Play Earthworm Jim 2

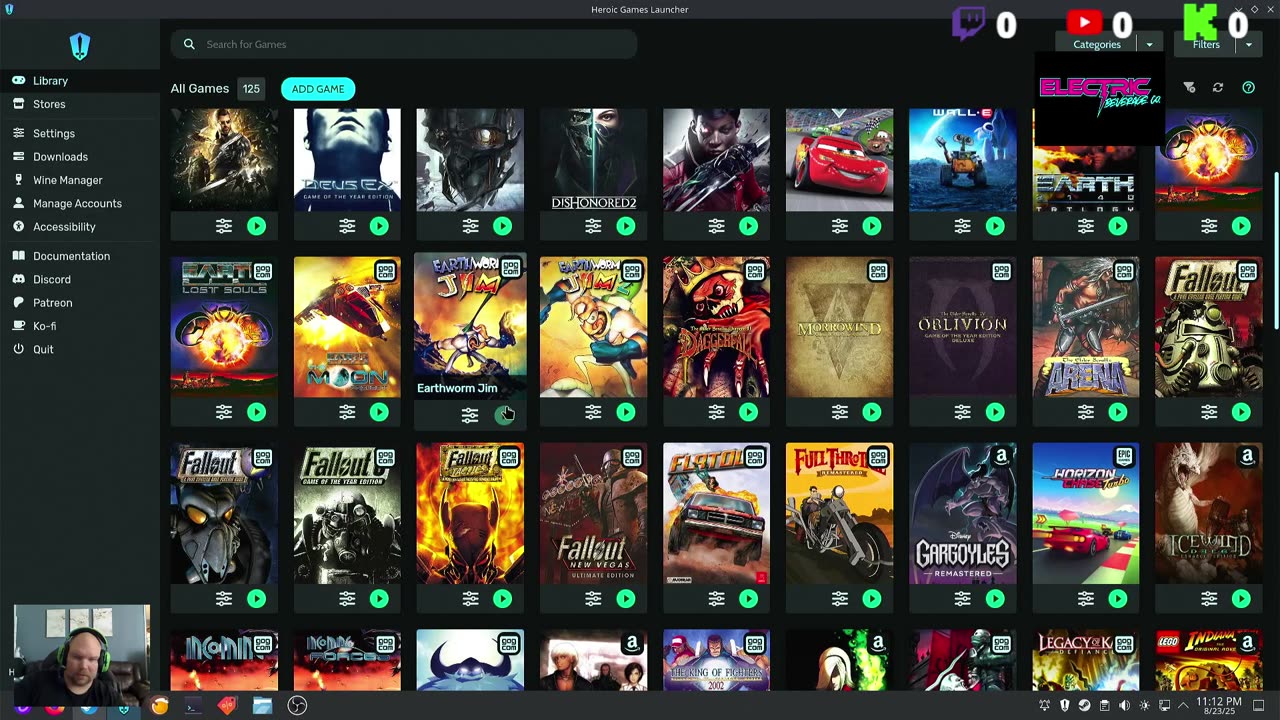626,412
